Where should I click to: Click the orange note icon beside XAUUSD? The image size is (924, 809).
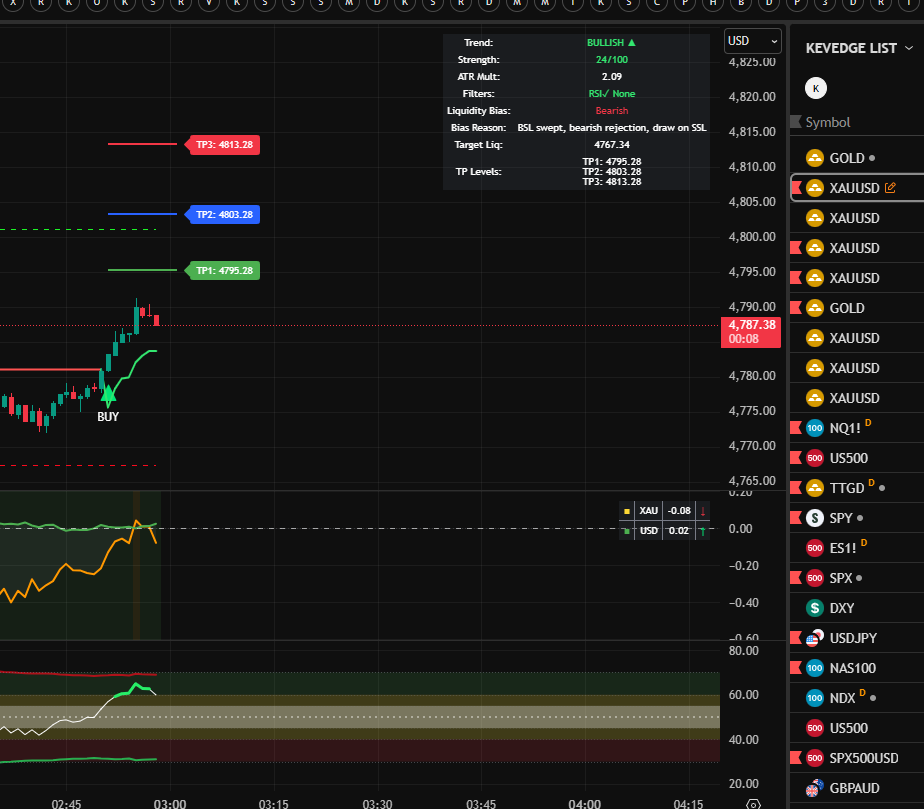pos(890,188)
